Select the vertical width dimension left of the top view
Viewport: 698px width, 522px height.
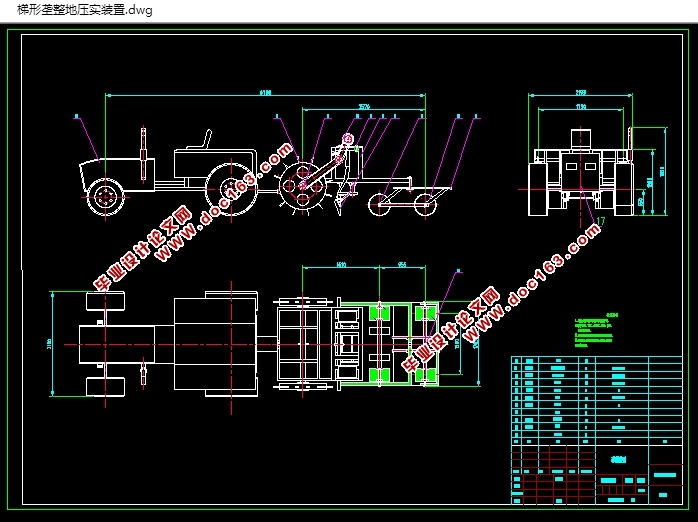point(53,344)
